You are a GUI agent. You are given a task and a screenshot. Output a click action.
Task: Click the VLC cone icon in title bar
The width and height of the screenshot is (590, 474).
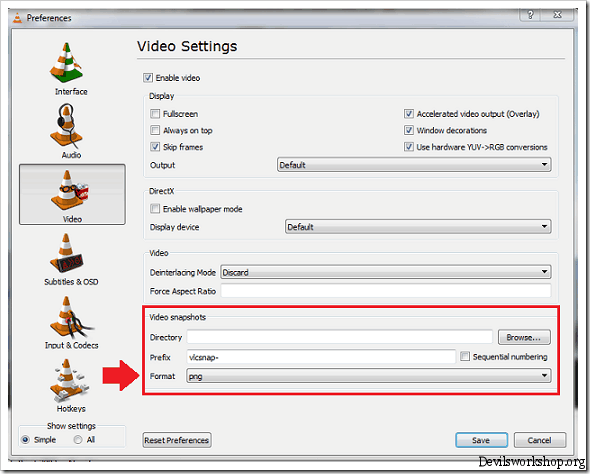point(17,18)
